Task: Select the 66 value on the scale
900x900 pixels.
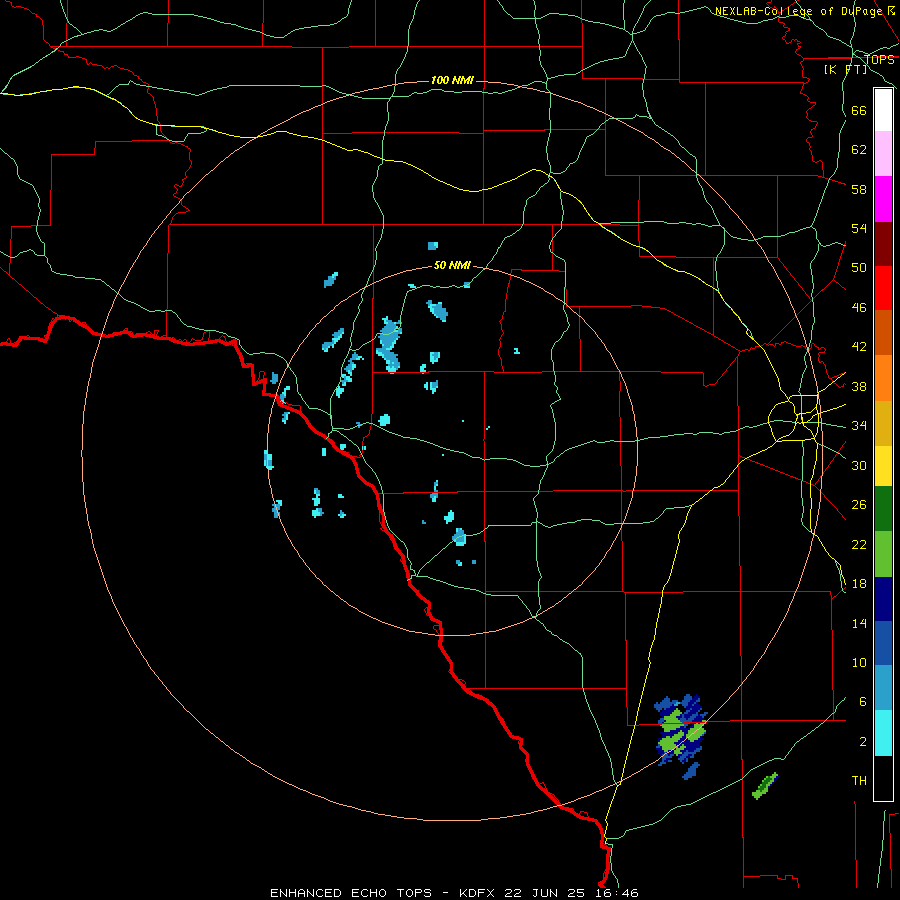Action: pos(859,110)
